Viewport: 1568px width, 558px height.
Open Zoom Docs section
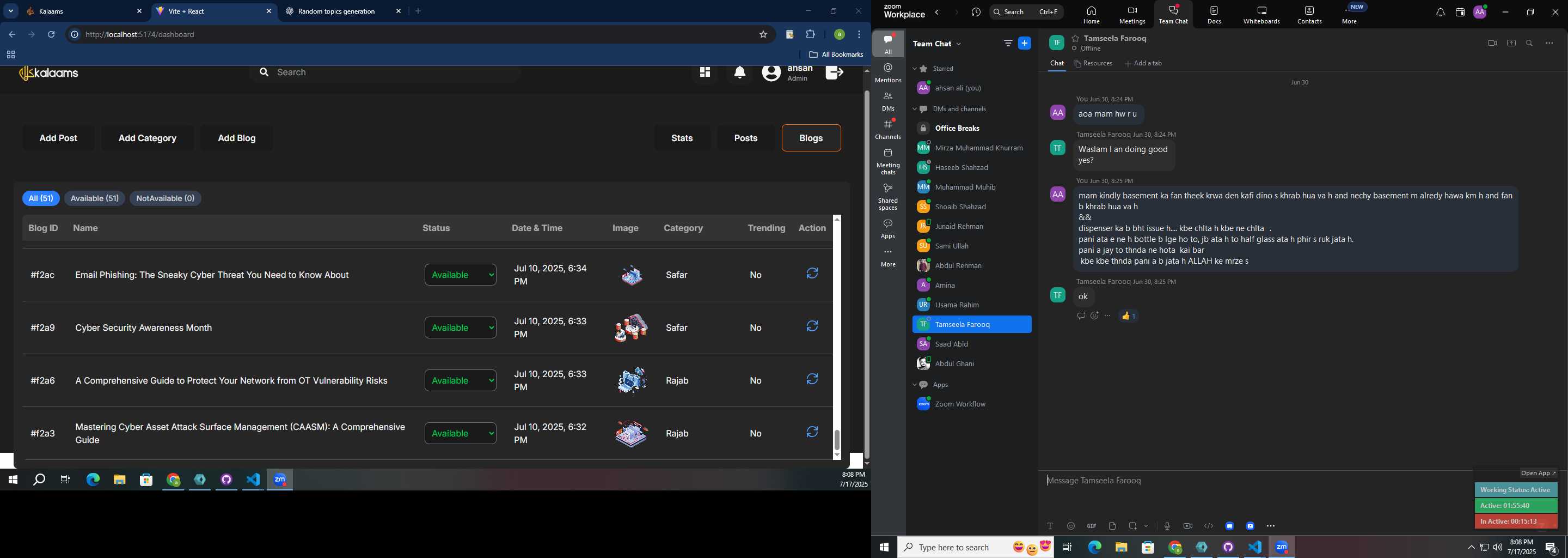[x=1214, y=15]
